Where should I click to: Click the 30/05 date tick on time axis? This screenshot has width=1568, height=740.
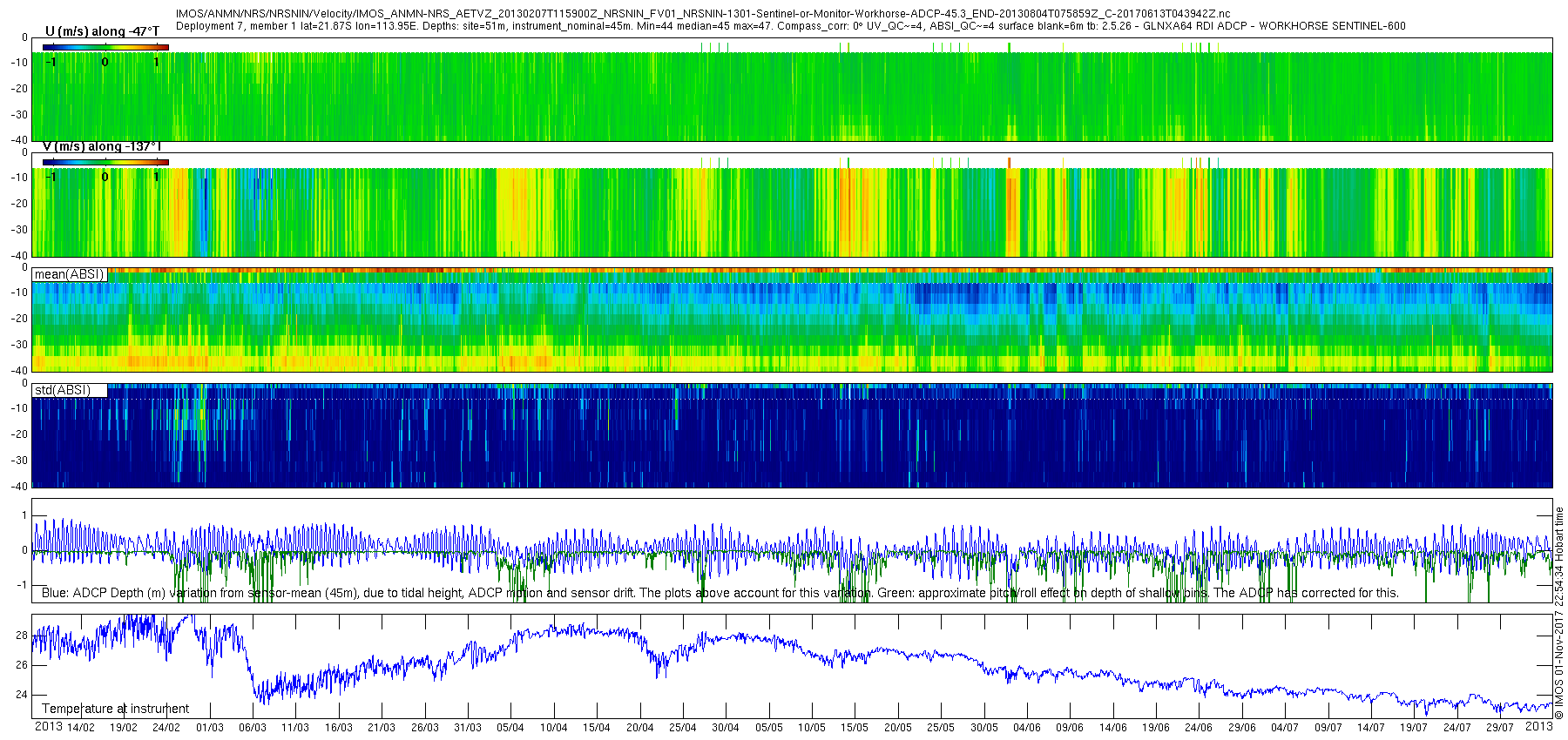tap(984, 728)
